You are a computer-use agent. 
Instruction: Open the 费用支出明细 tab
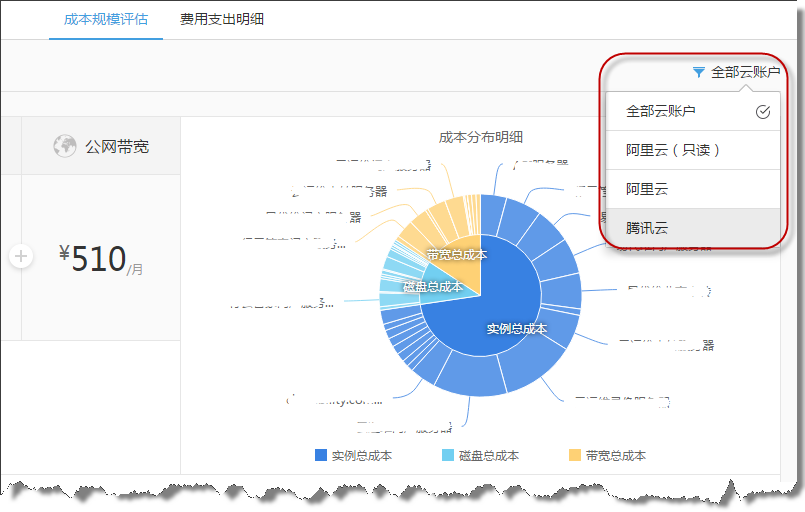222,20
